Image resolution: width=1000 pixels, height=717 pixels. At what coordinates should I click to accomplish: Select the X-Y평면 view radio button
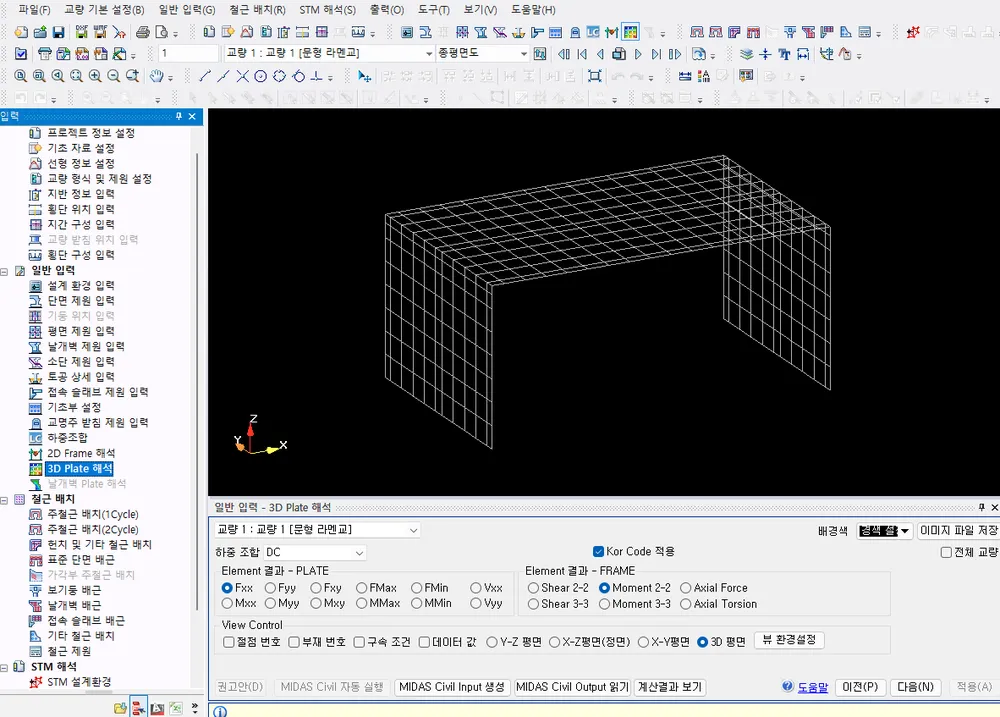coord(643,642)
